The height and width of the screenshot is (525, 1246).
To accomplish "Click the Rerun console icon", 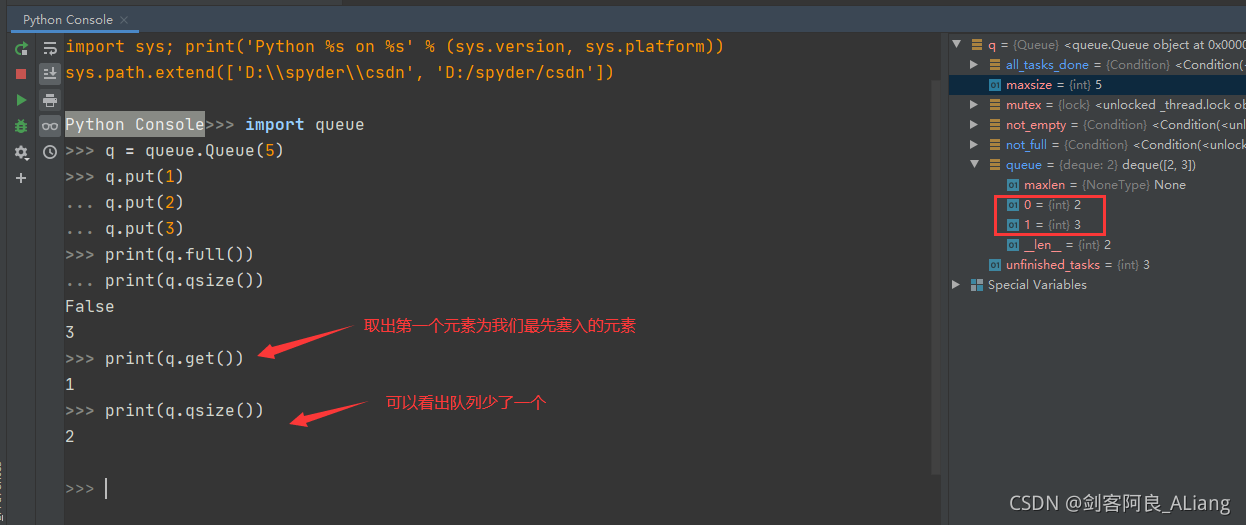I will pyautogui.click(x=21, y=48).
